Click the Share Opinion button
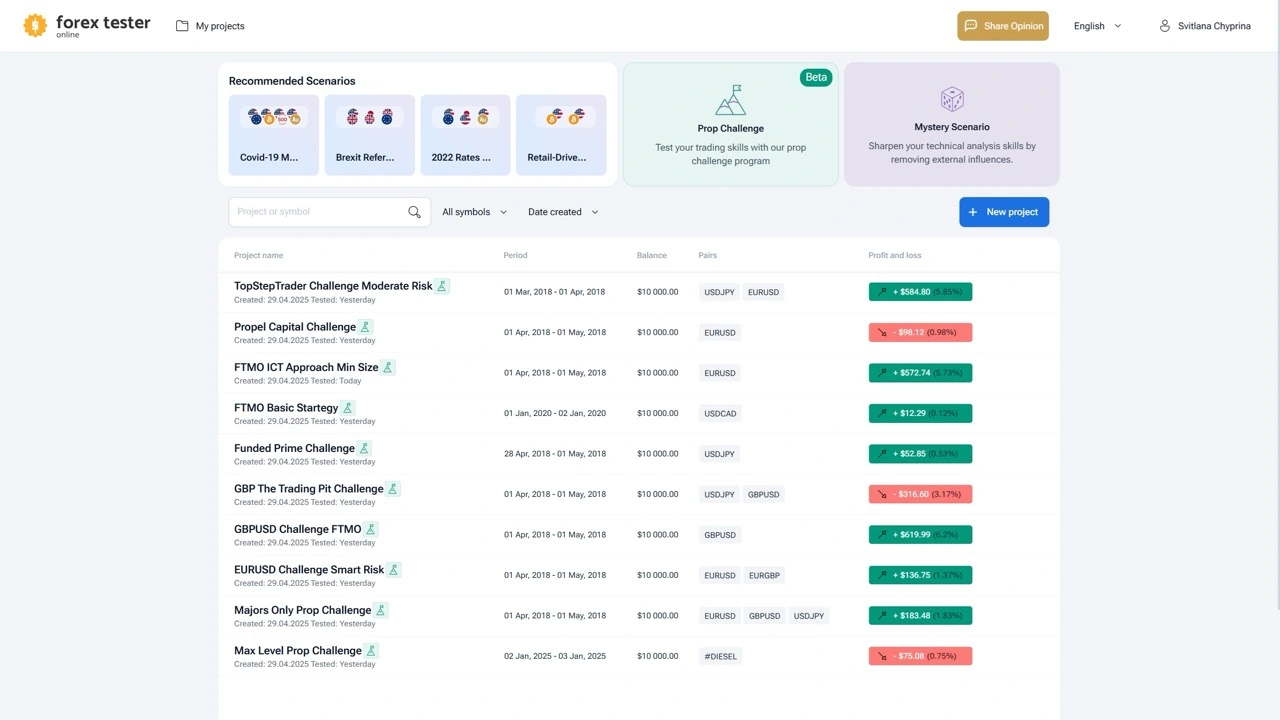 (1002, 26)
